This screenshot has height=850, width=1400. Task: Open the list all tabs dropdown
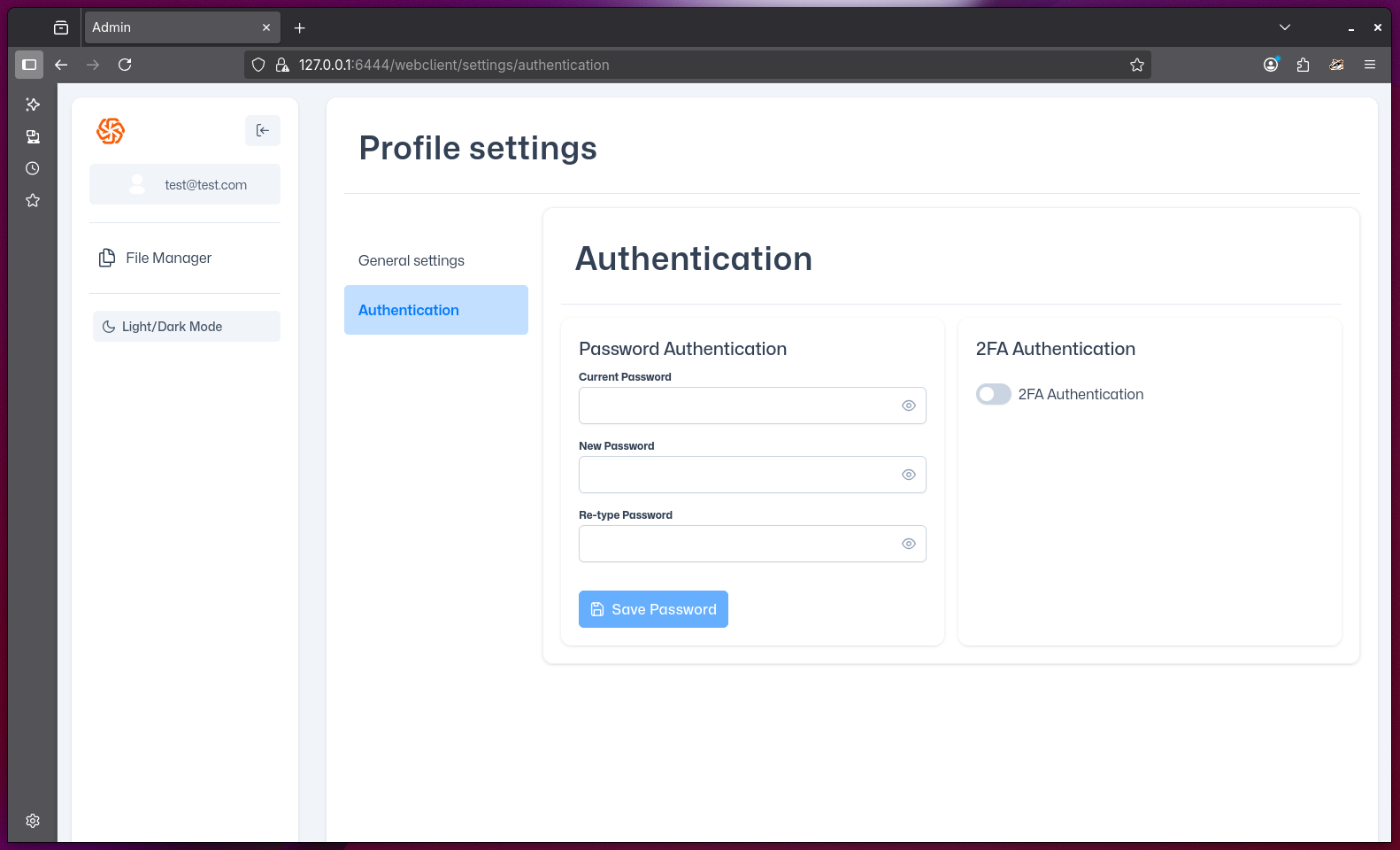coord(1285,27)
